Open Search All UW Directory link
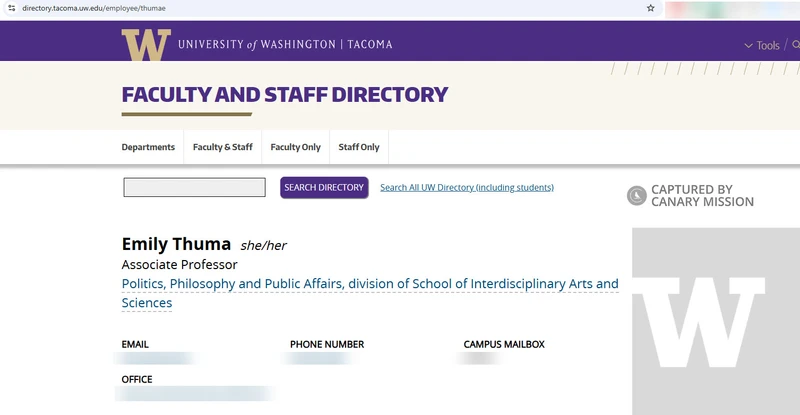Viewport: 800px width, 415px height. (x=466, y=187)
